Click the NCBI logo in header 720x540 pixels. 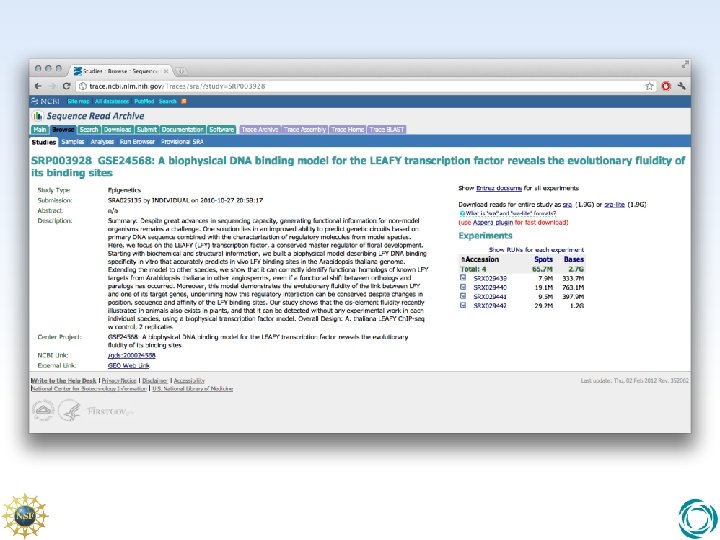[x=45, y=101]
